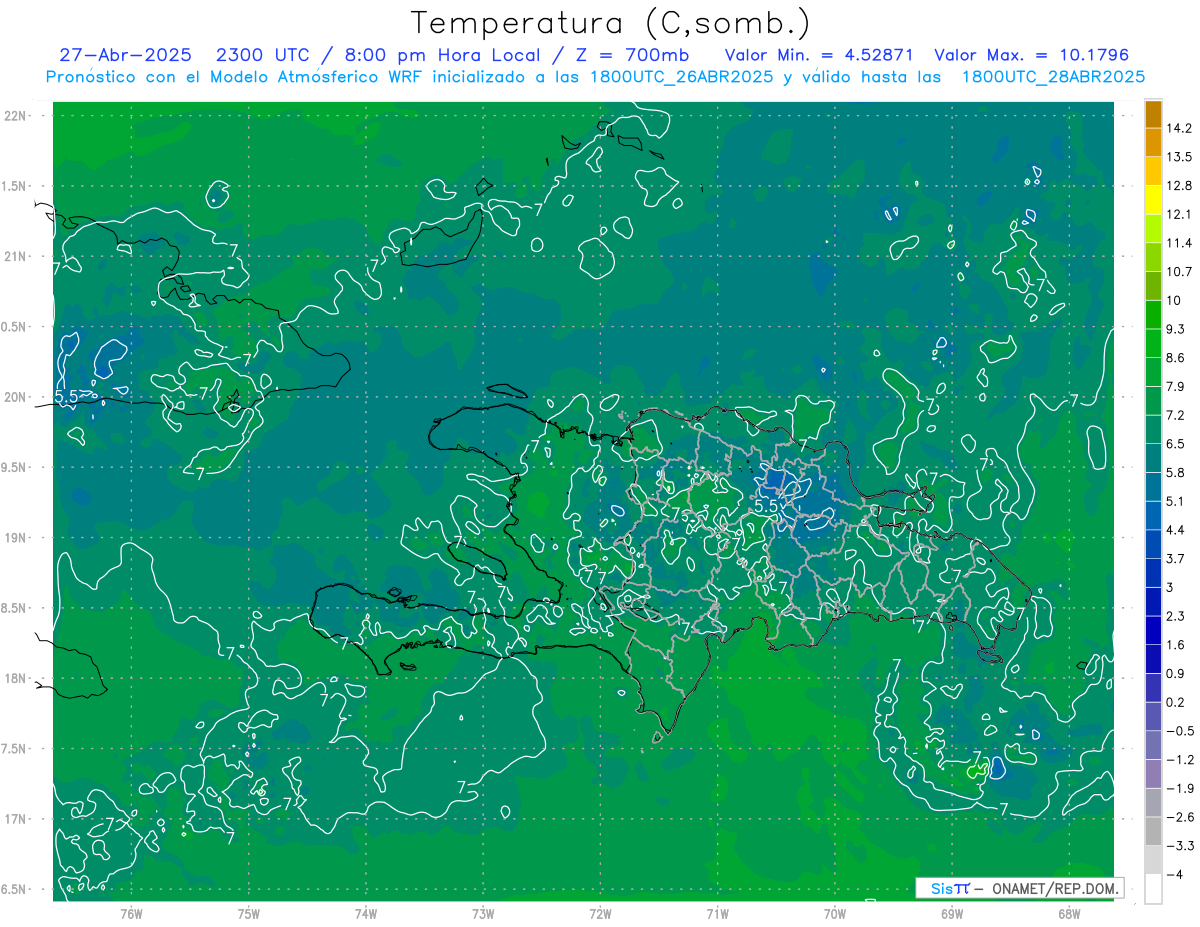Pick yellow colorbar swatch between 12.8 and 12.1

(1153, 200)
